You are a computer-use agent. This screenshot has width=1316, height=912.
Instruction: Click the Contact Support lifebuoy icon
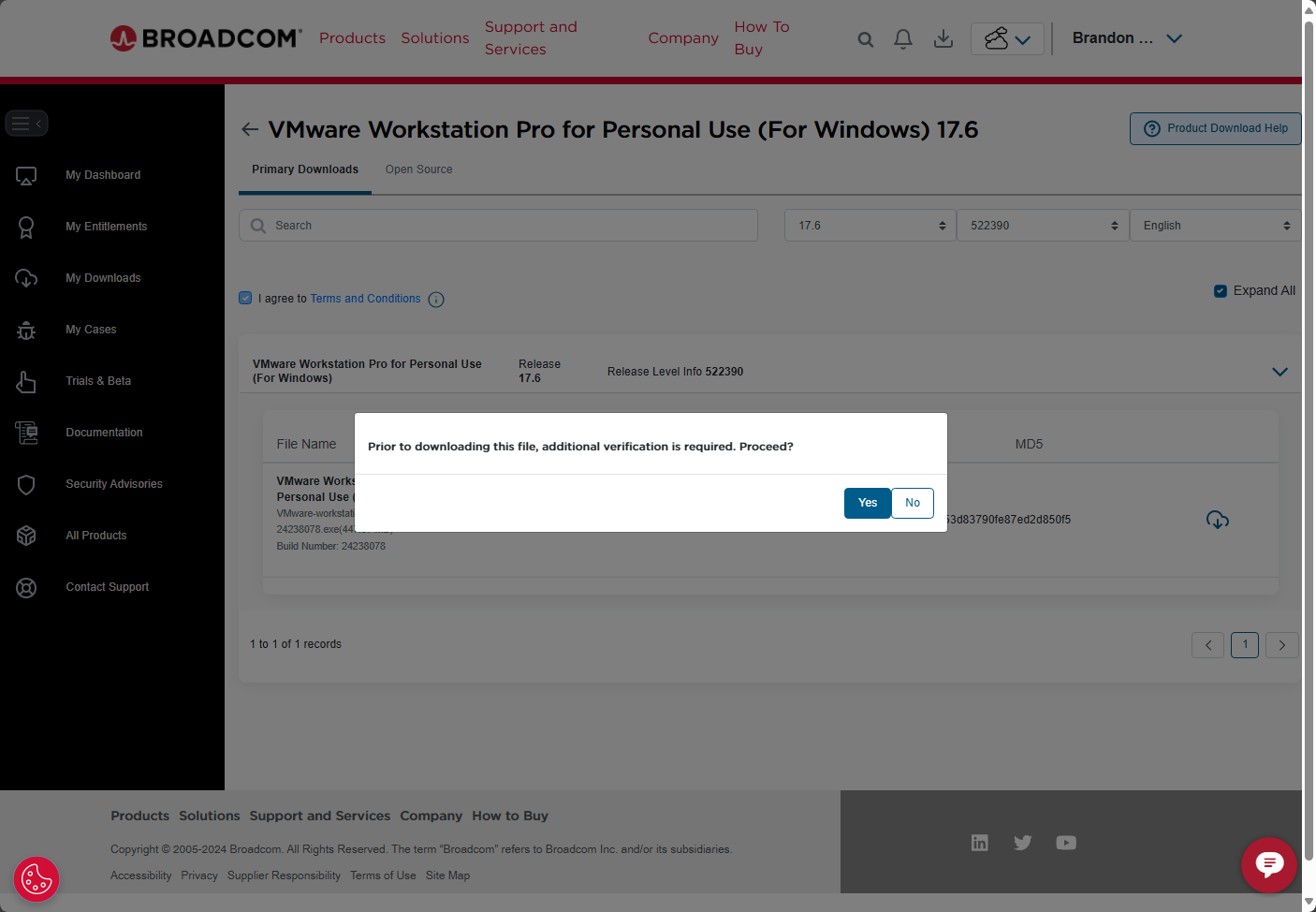pos(26,588)
